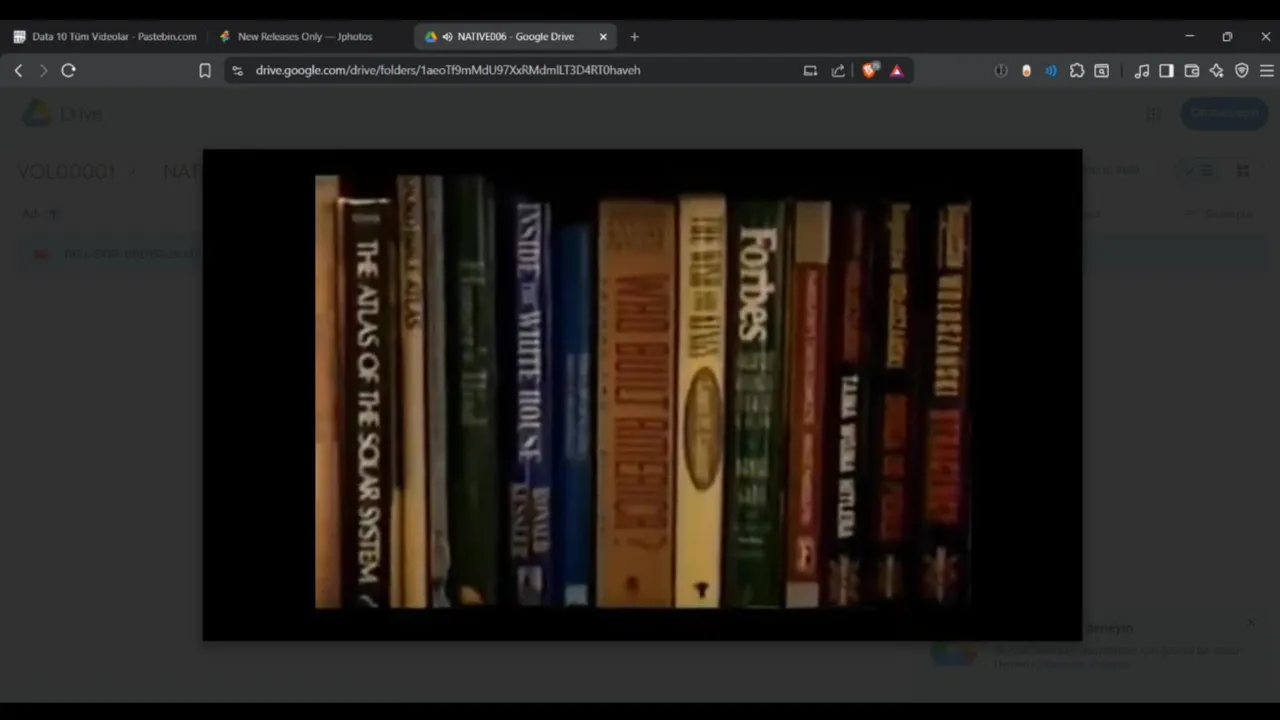
Task: Open Brave Shields lion icon
Action: coord(870,70)
